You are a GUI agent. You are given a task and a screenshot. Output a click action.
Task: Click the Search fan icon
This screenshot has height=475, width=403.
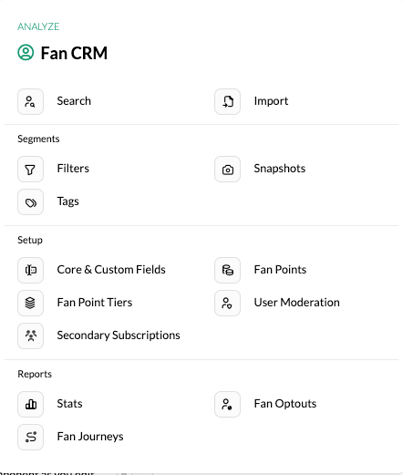pos(30,101)
